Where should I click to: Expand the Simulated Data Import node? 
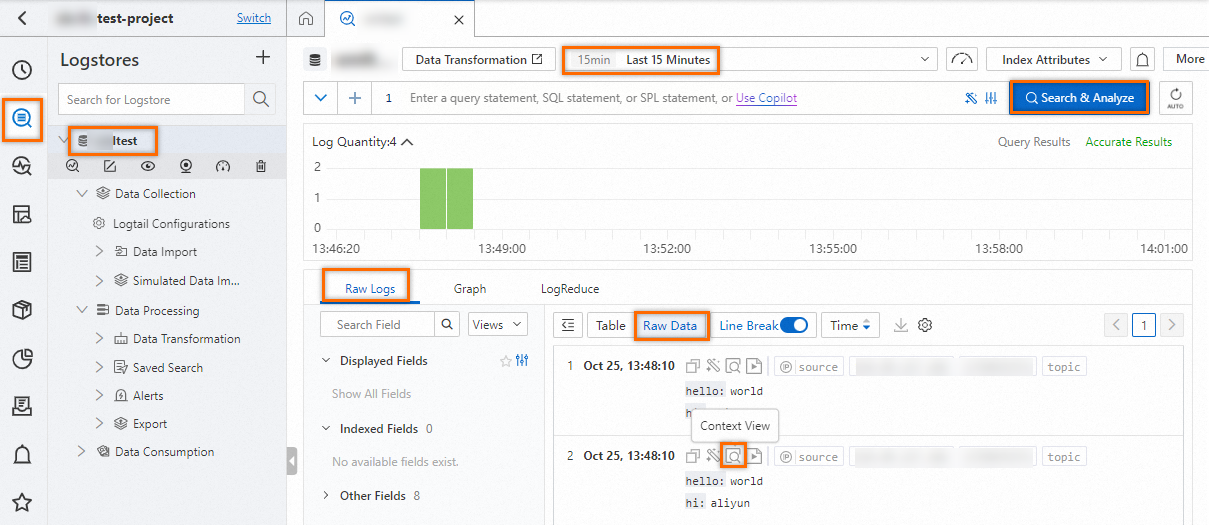100,281
